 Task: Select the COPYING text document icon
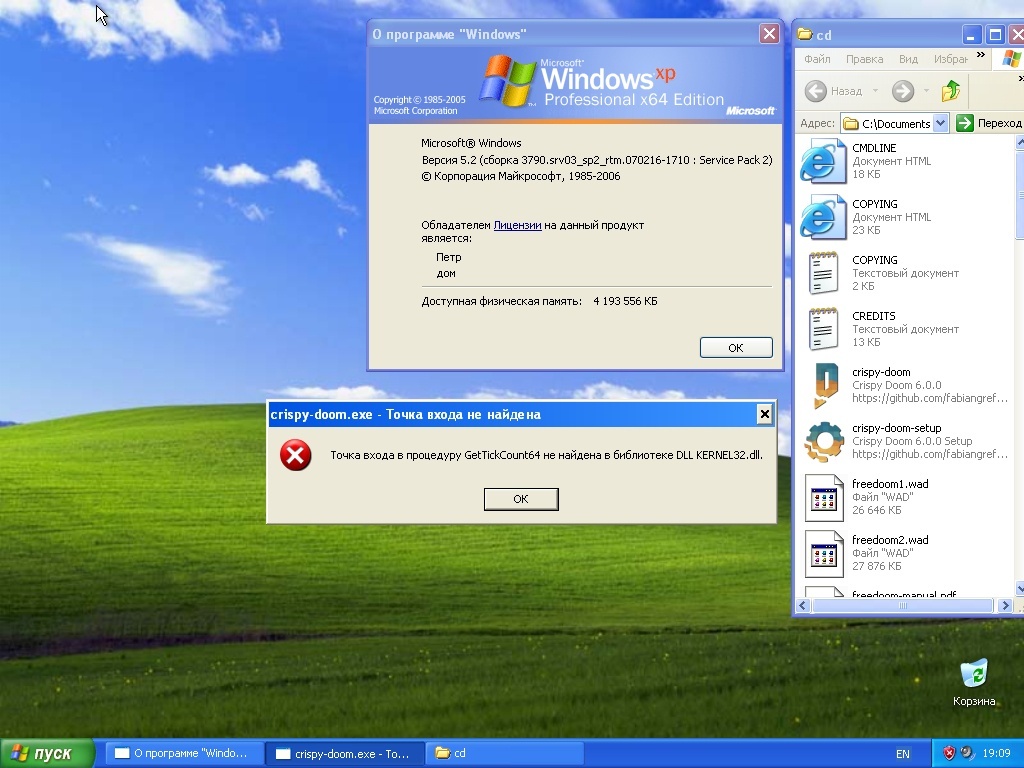tap(823, 273)
